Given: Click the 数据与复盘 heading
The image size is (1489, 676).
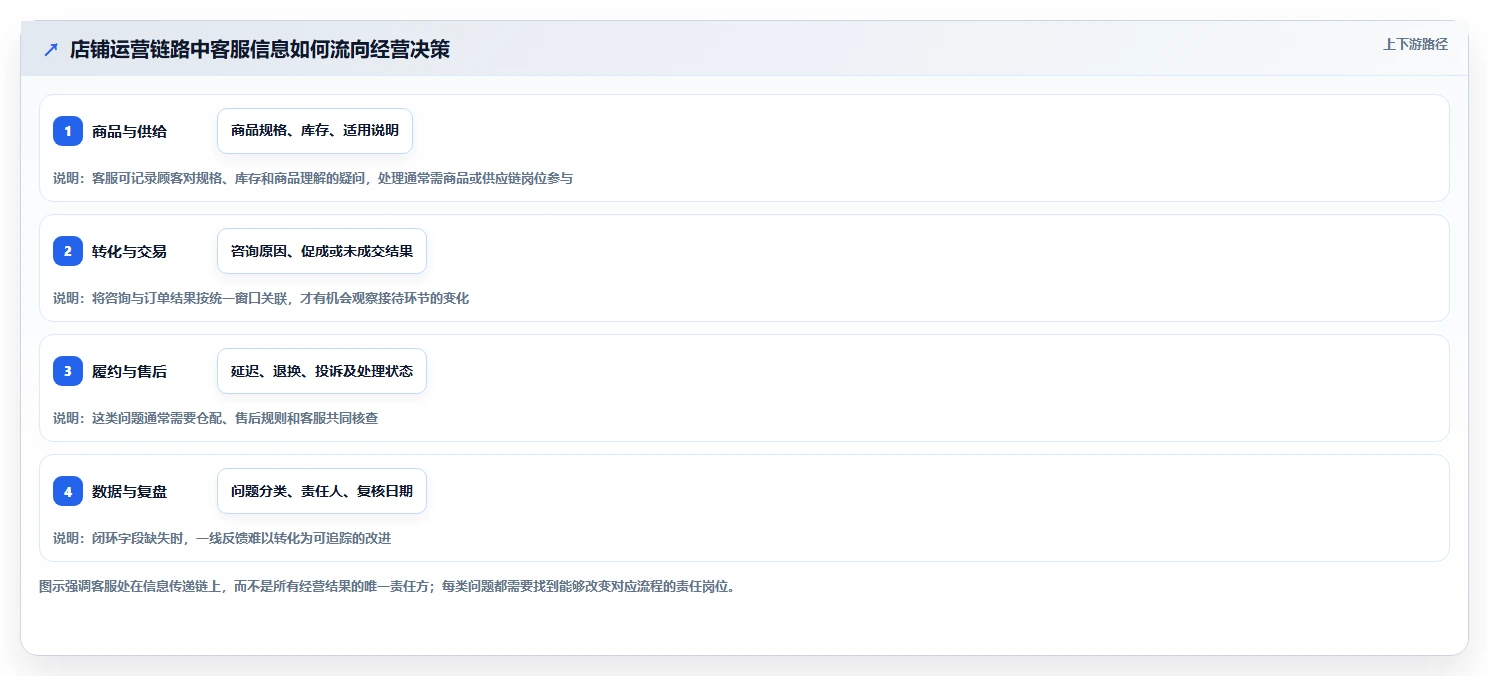Looking at the screenshot, I should [x=129, y=491].
